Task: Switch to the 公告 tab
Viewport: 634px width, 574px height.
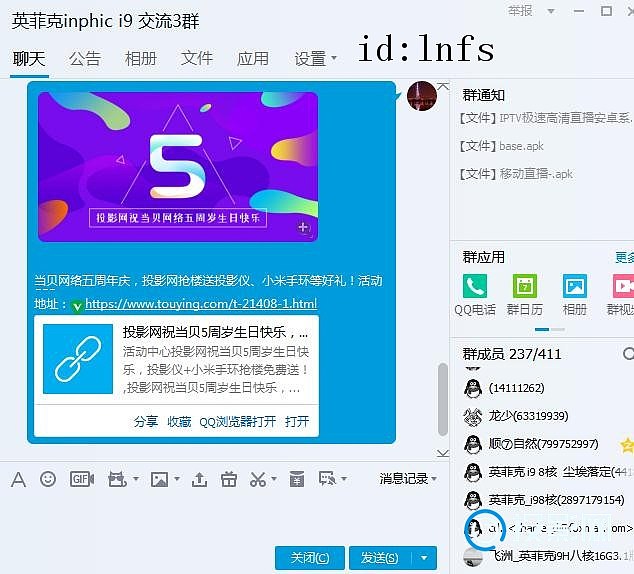Action: (85, 59)
